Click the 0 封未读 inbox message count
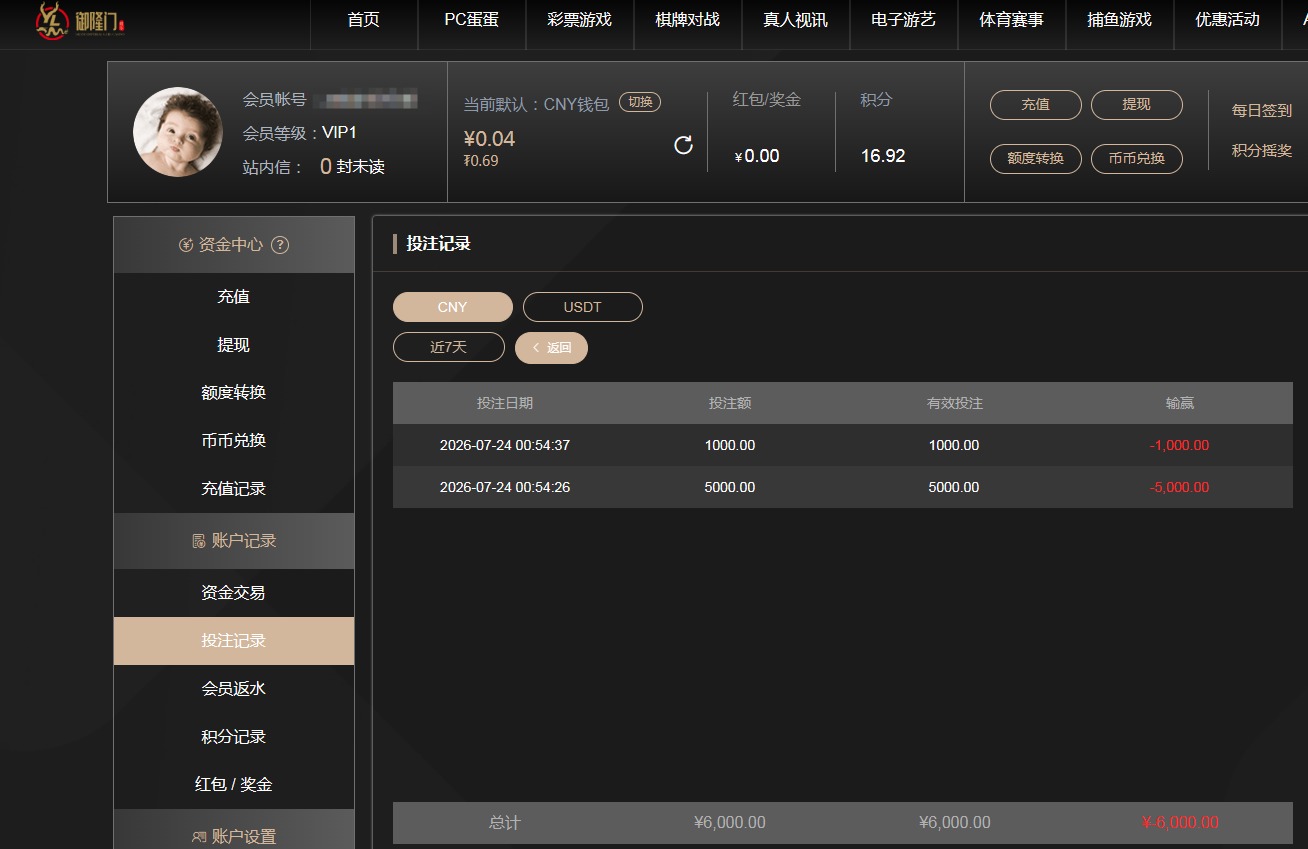The width and height of the screenshot is (1308, 849). point(352,167)
